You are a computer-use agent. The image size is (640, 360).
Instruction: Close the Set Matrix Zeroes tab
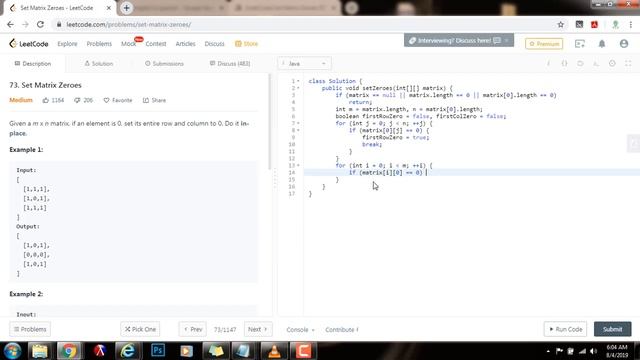[109, 8]
